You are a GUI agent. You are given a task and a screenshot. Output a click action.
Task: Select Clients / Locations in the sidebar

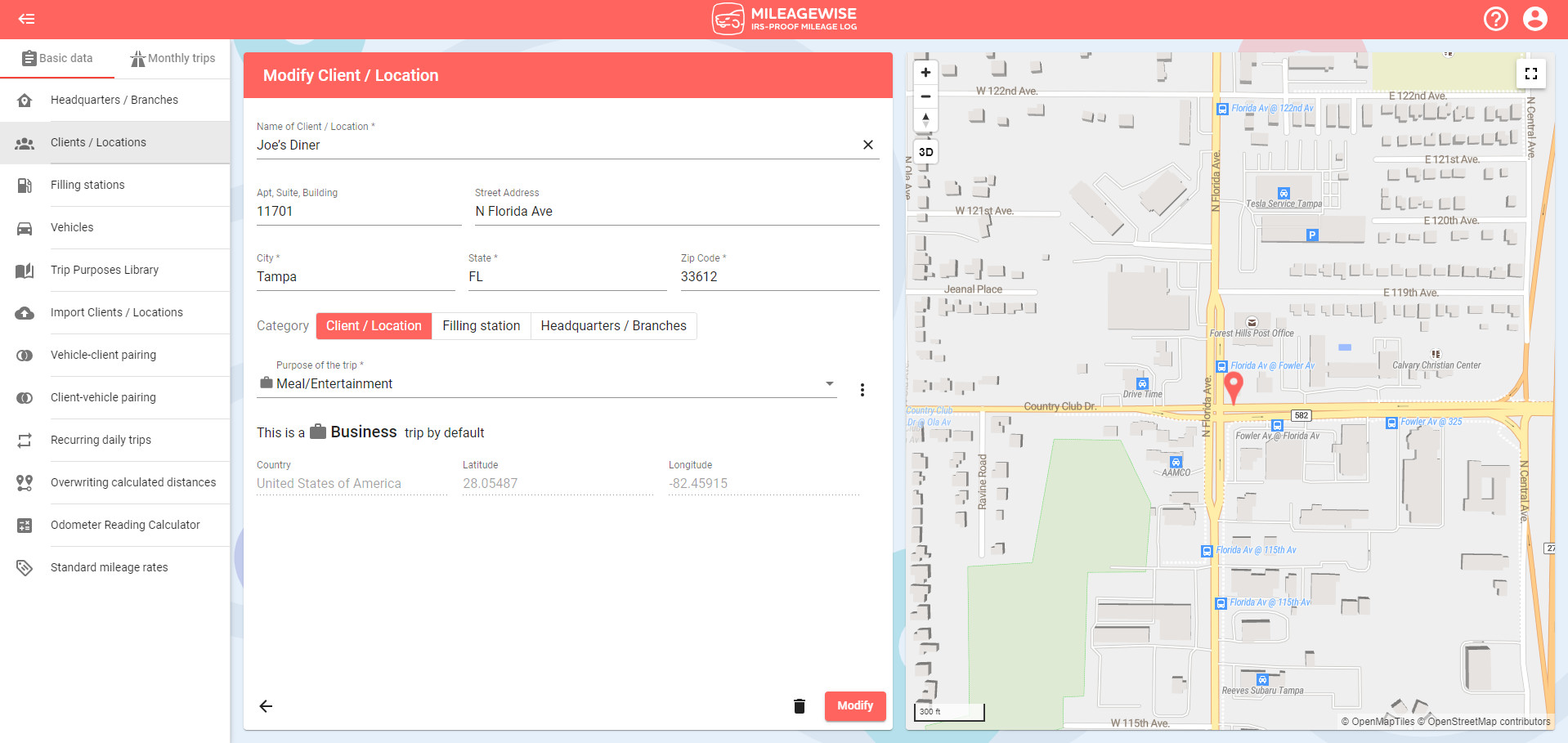[x=114, y=142]
